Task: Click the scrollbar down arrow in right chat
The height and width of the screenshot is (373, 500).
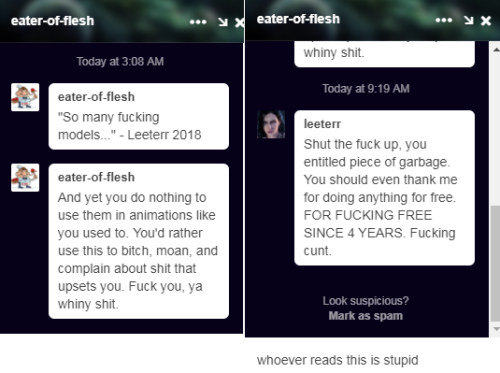Action: pyautogui.click(x=496, y=329)
